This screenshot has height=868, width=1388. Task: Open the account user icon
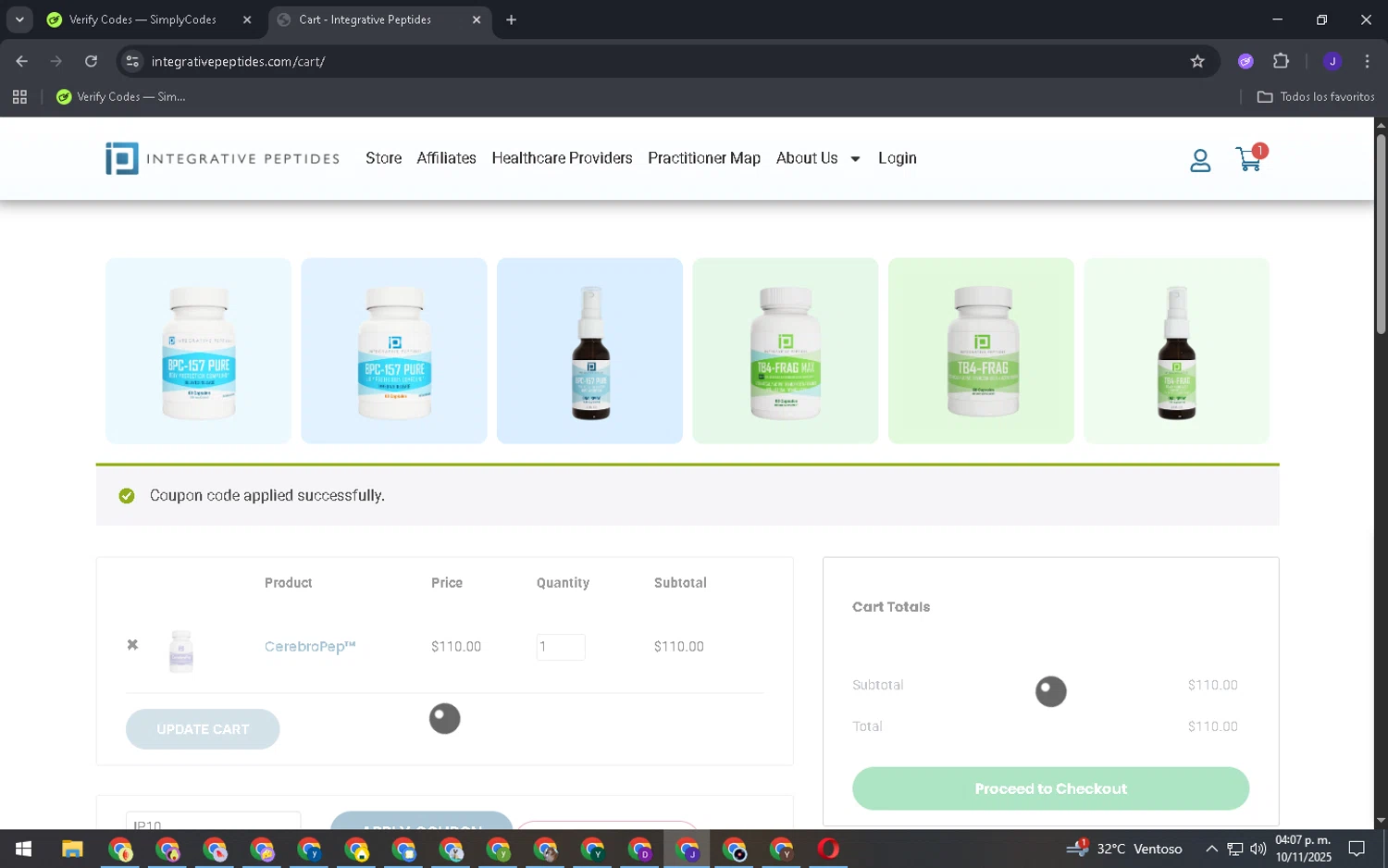1200,160
